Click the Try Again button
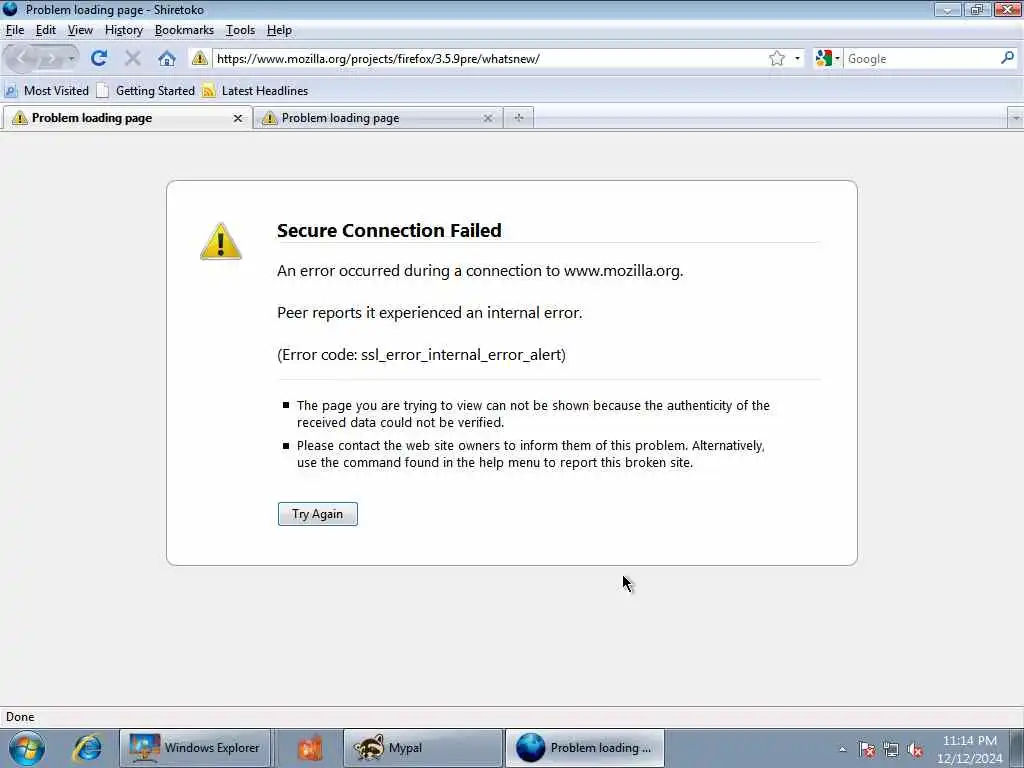The width and height of the screenshot is (1024, 768). click(x=317, y=514)
